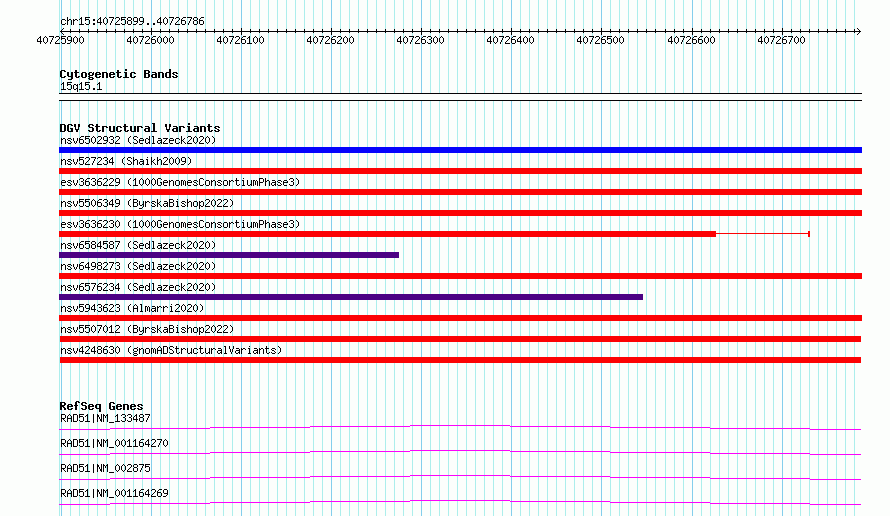The height and width of the screenshot is (516, 890).
Task: Click the nsv5507012 red variant bar
Action: [x=460, y=339]
